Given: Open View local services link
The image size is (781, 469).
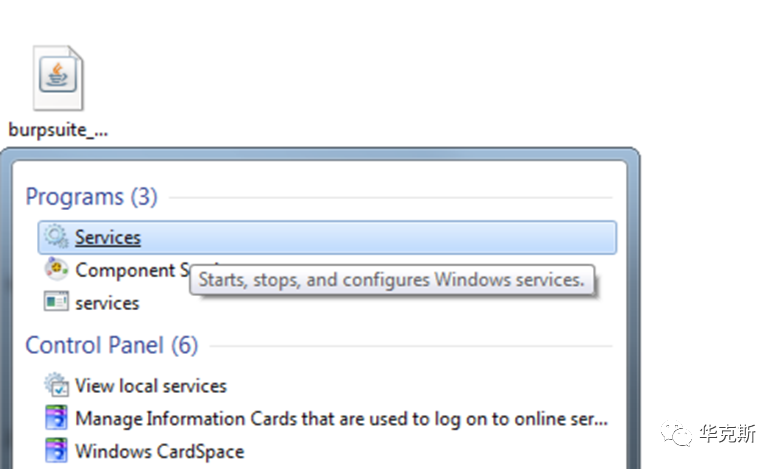Looking at the screenshot, I should (x=151, y=386).
